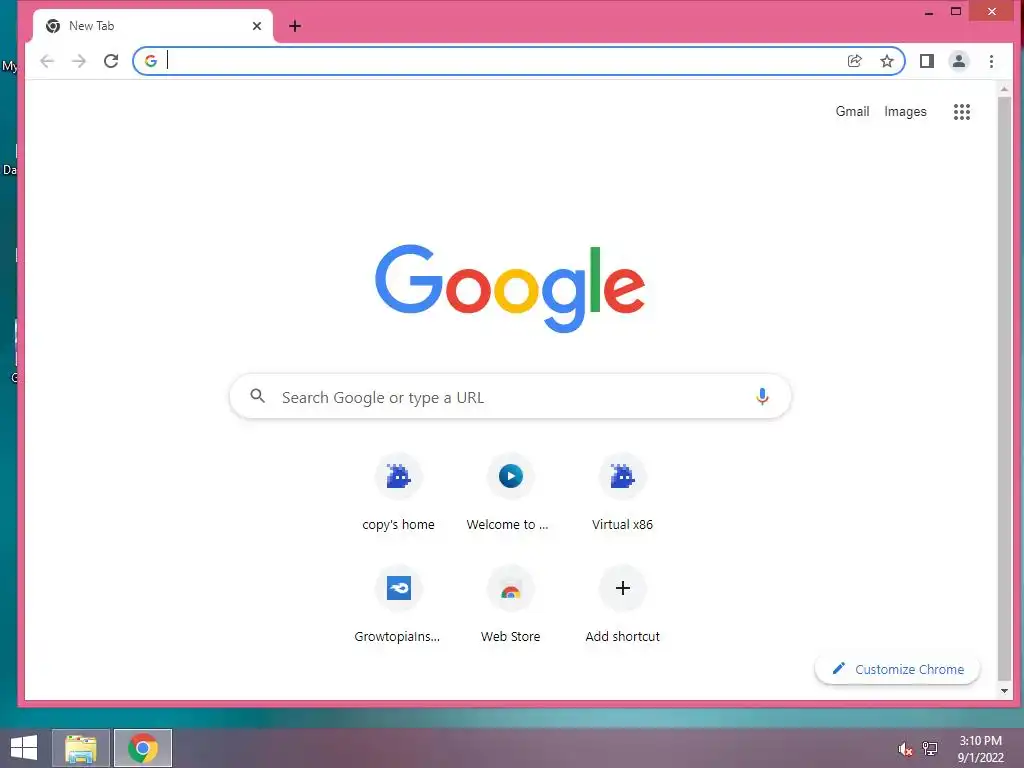Open the Chrome profile avatar
The height and width of the screenshot is (768, 1024).
(x=959, y=61)
